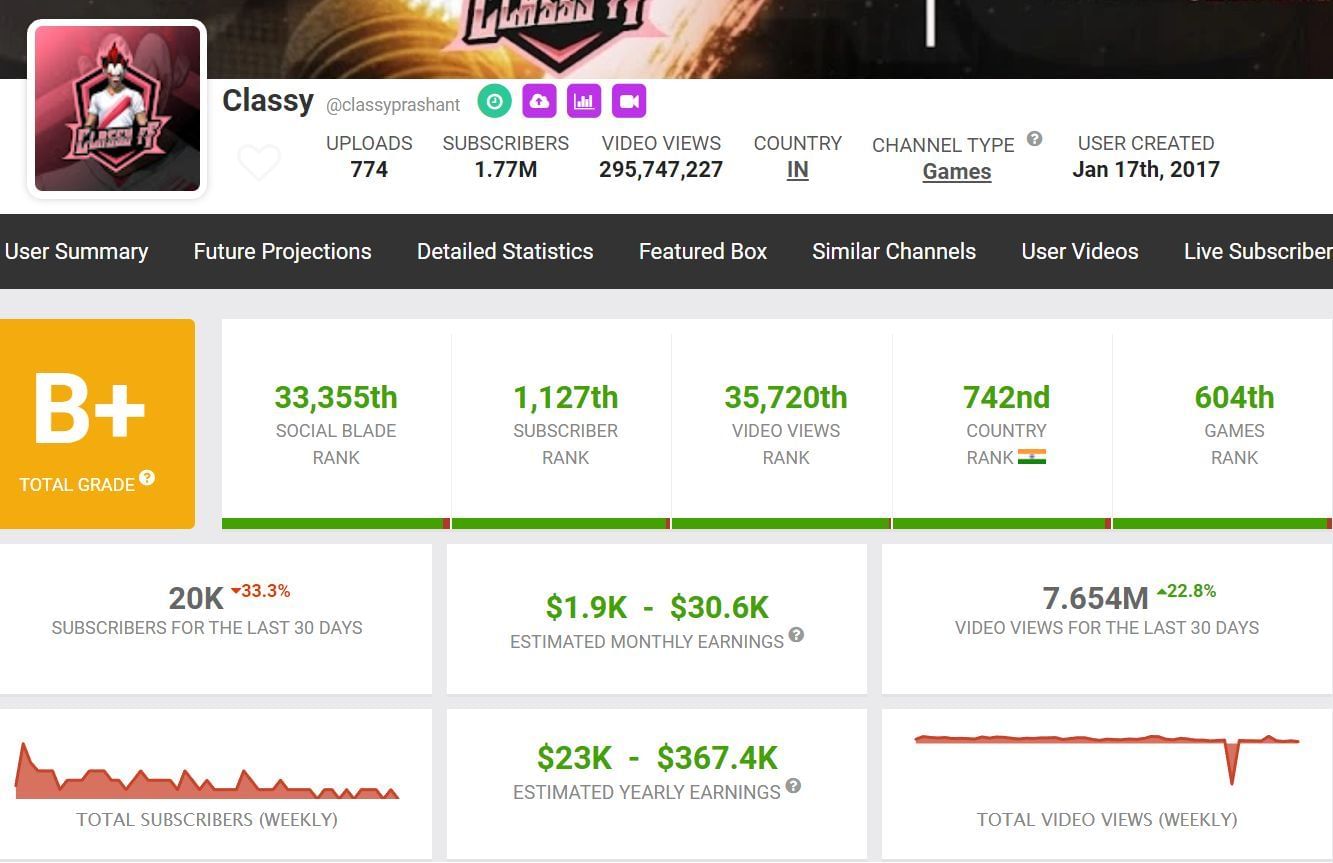
Task: Select the Featured Box tab
Action: click(703, 252)
